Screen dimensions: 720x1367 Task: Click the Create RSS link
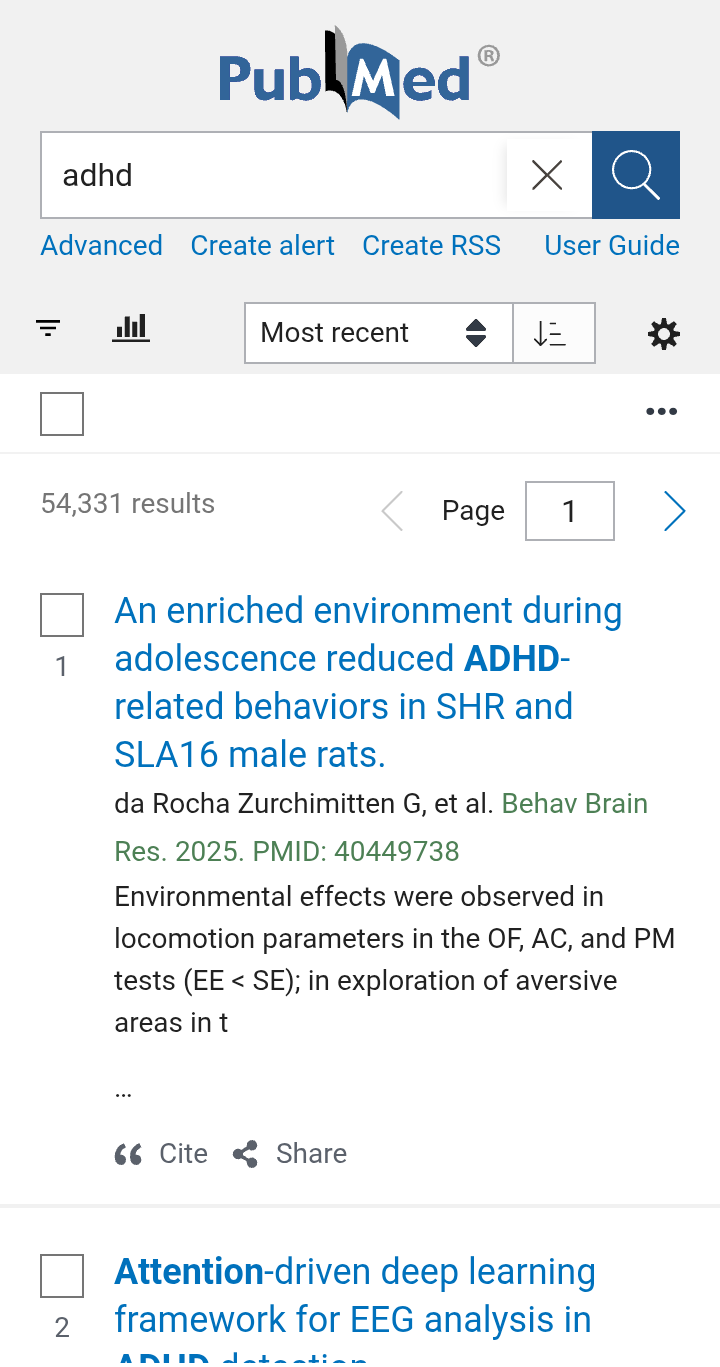pos(431,246)
